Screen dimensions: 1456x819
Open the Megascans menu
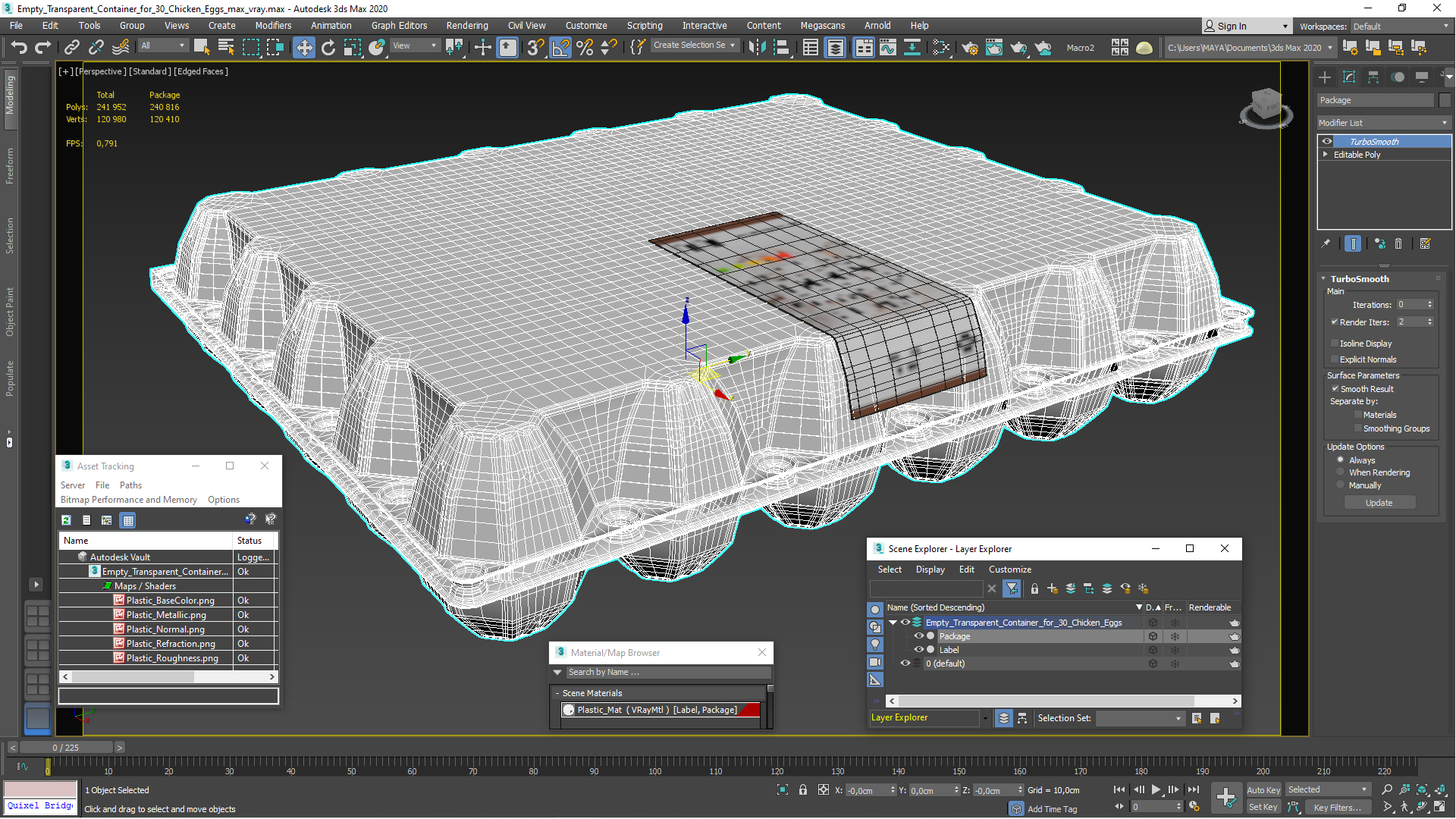823,26
